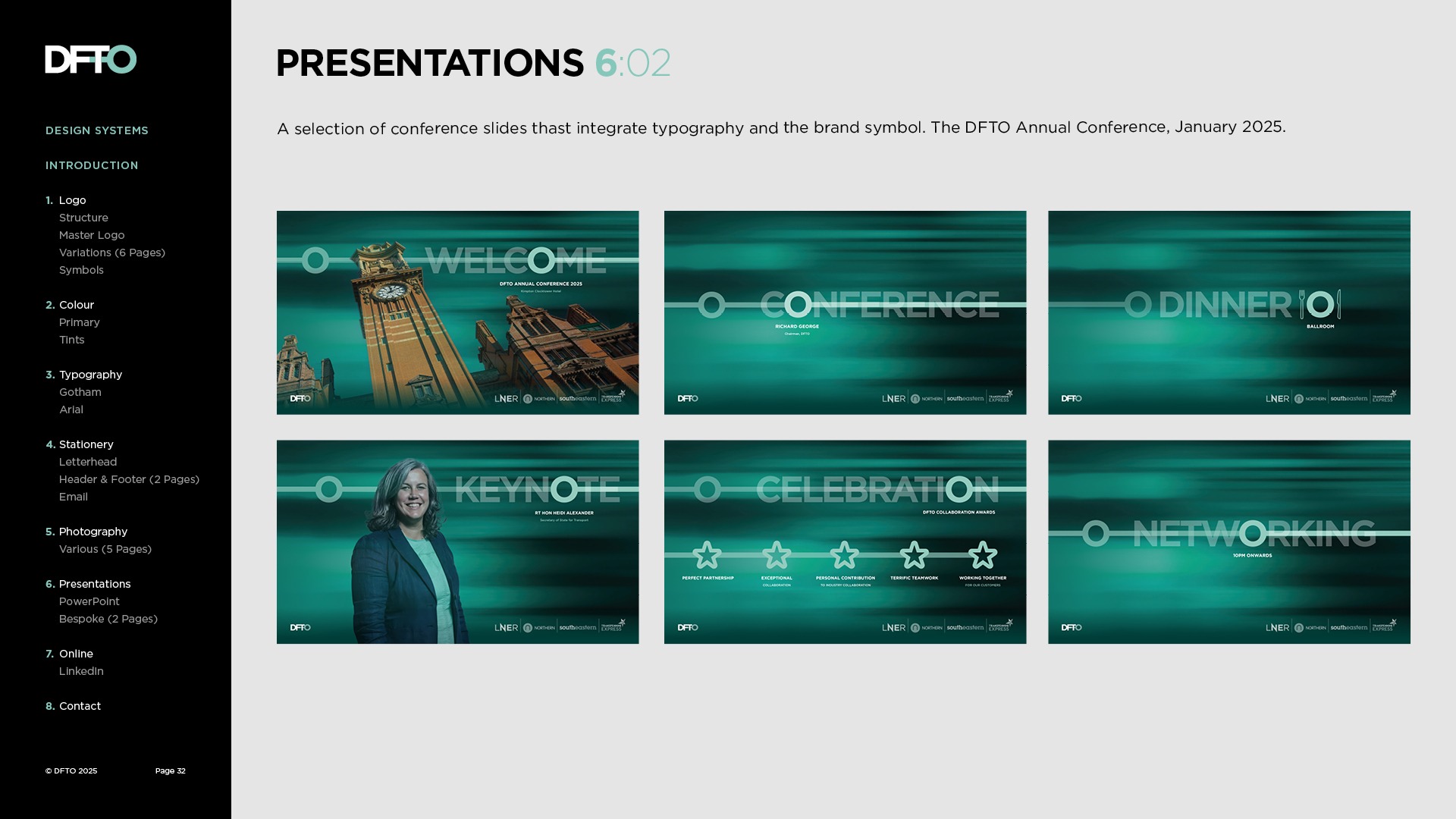The height and width of the screenshot is (819, 1456).
Task: Open the Header & Footer stationery page
Action: [x=129, y=479]
